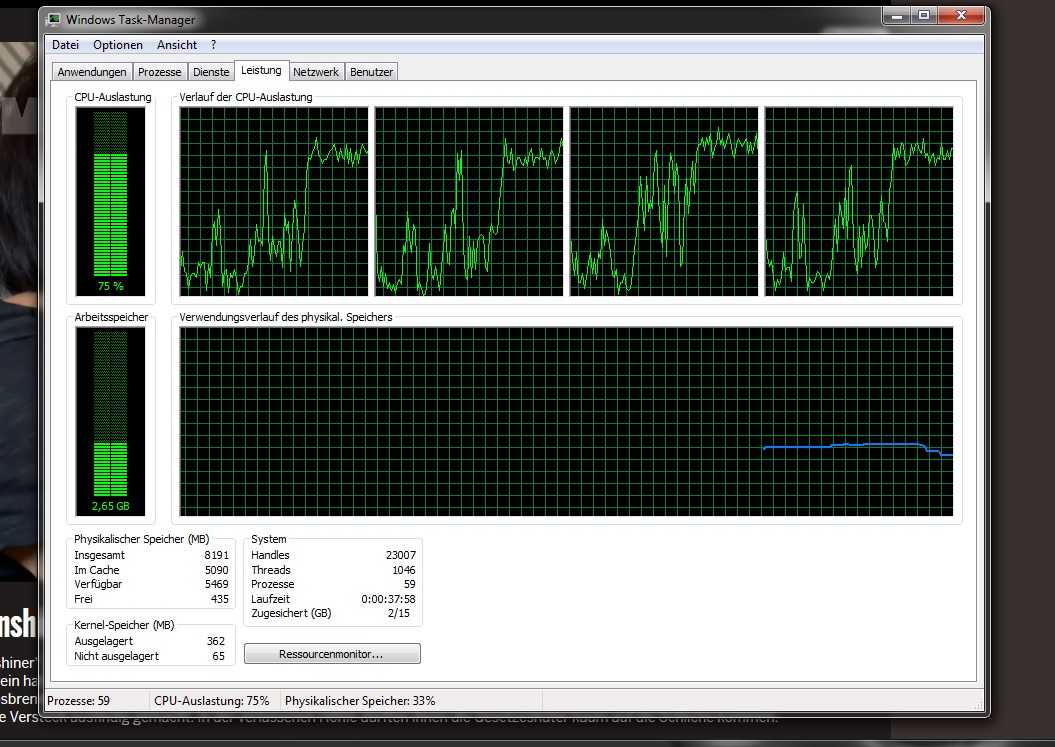Switch to the Dienste tab
1055x747 pixels.
click(211, 72)
